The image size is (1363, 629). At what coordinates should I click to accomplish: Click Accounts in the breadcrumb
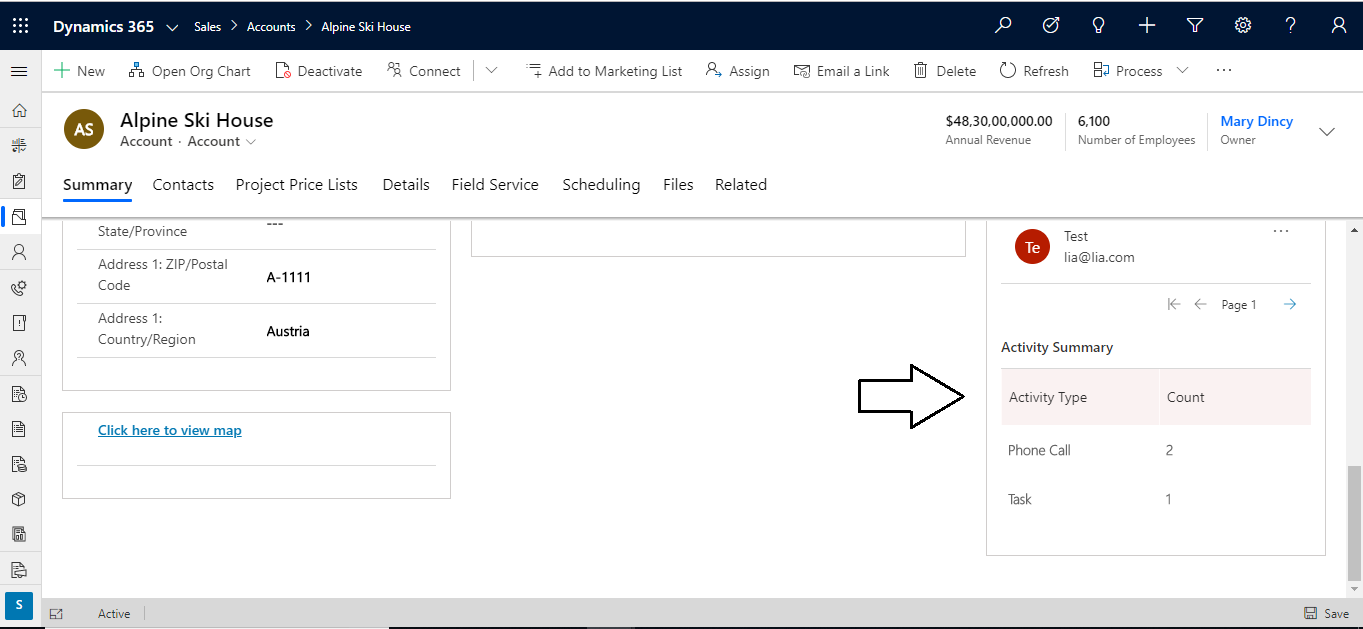[x=271, y=27]
